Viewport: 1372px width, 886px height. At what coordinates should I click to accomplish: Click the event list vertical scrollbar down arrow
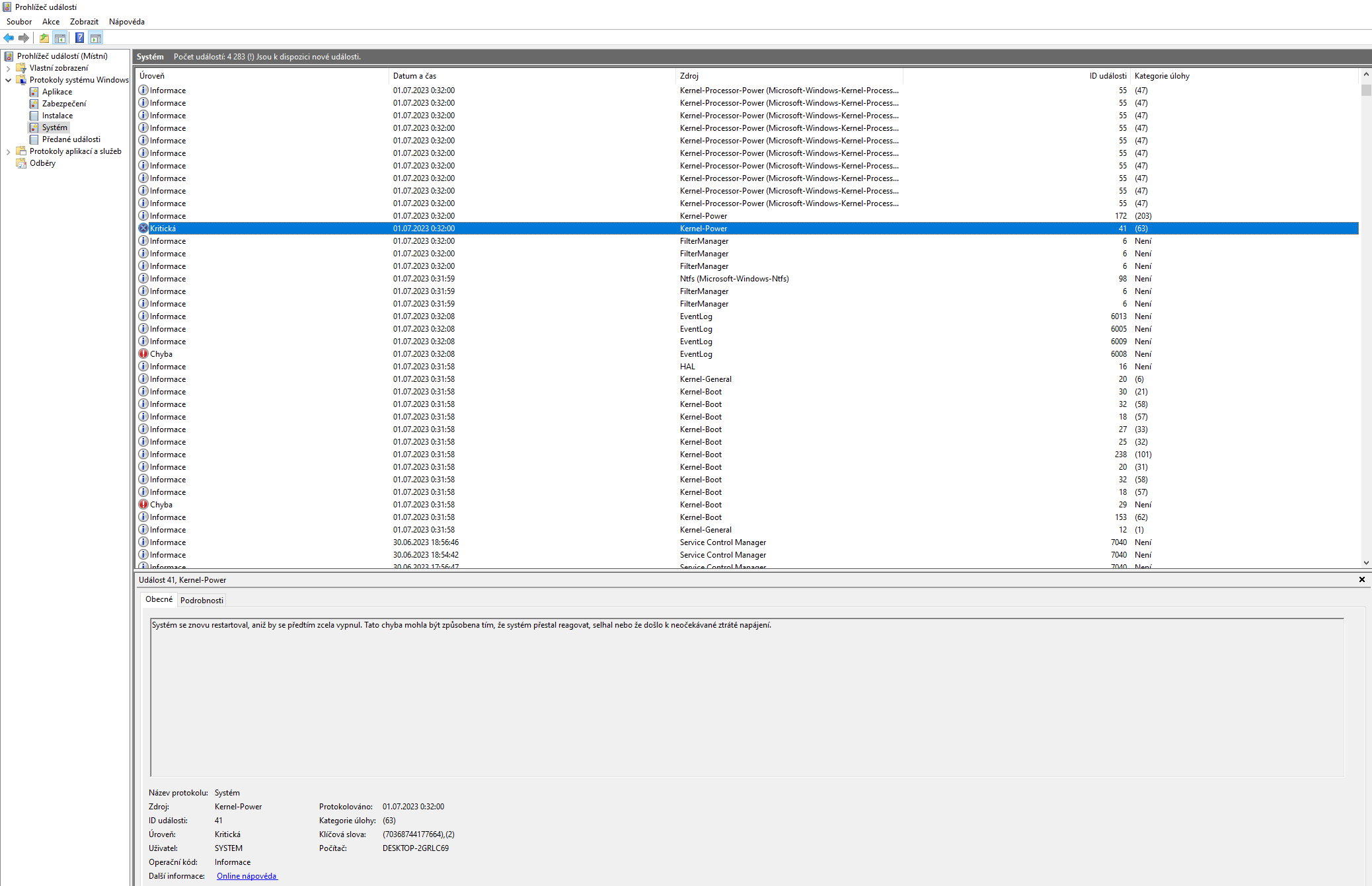[1365, 563]
